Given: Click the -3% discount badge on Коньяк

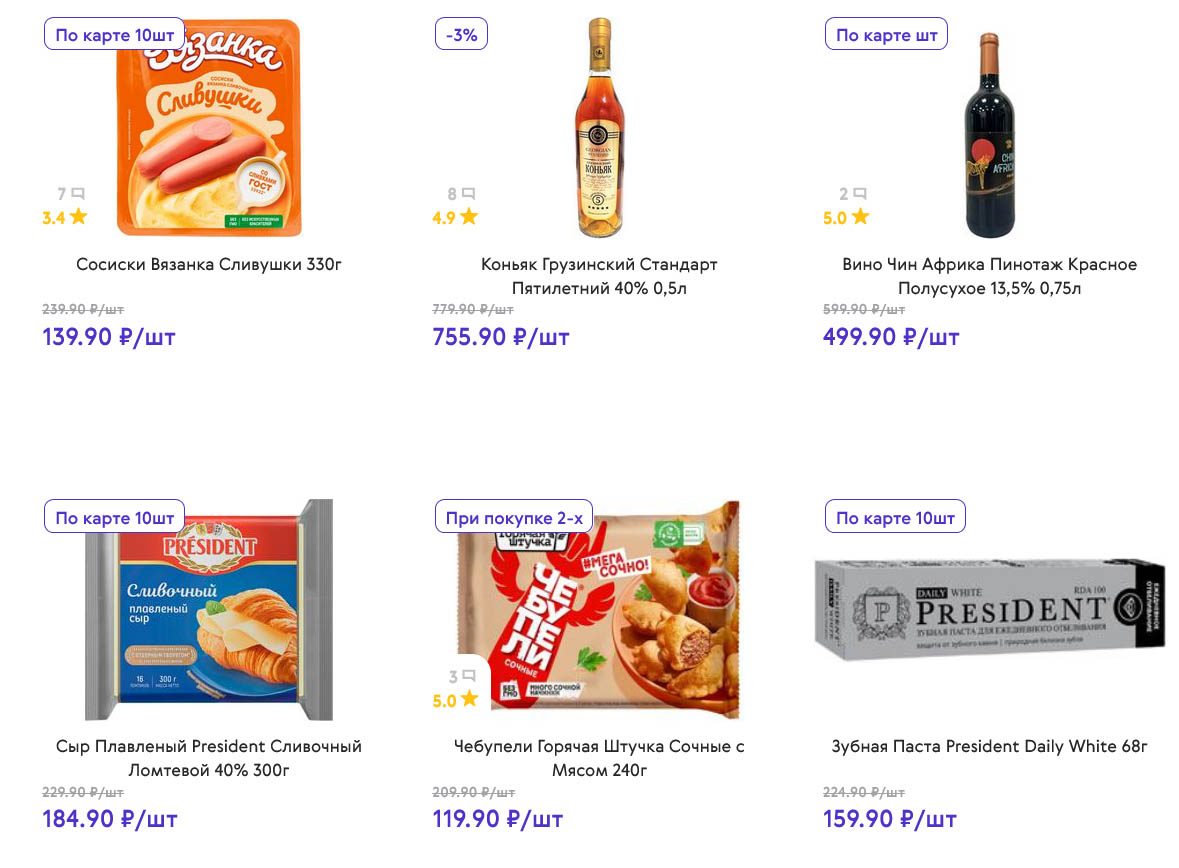Looking at the screenshot, I should click(x=462, y=35).
